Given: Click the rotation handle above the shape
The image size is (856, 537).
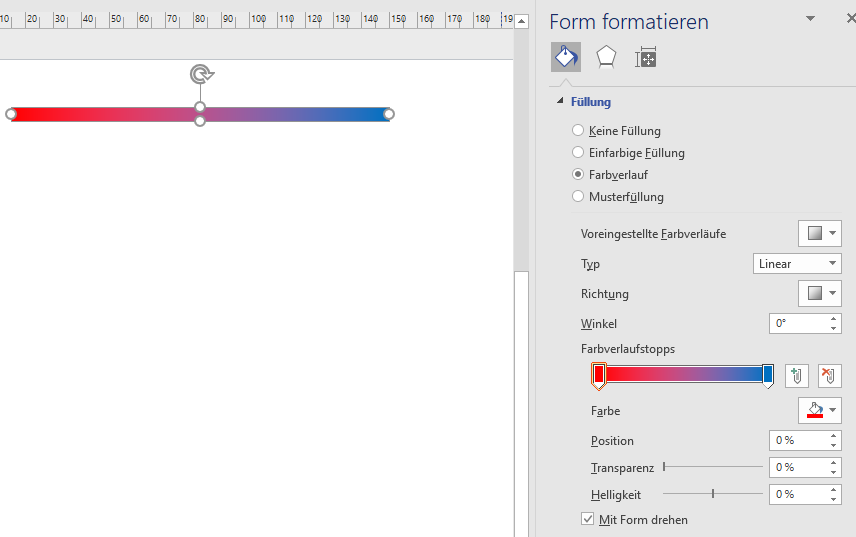Looking at the screenshot, I should click(x=201, y=74).
